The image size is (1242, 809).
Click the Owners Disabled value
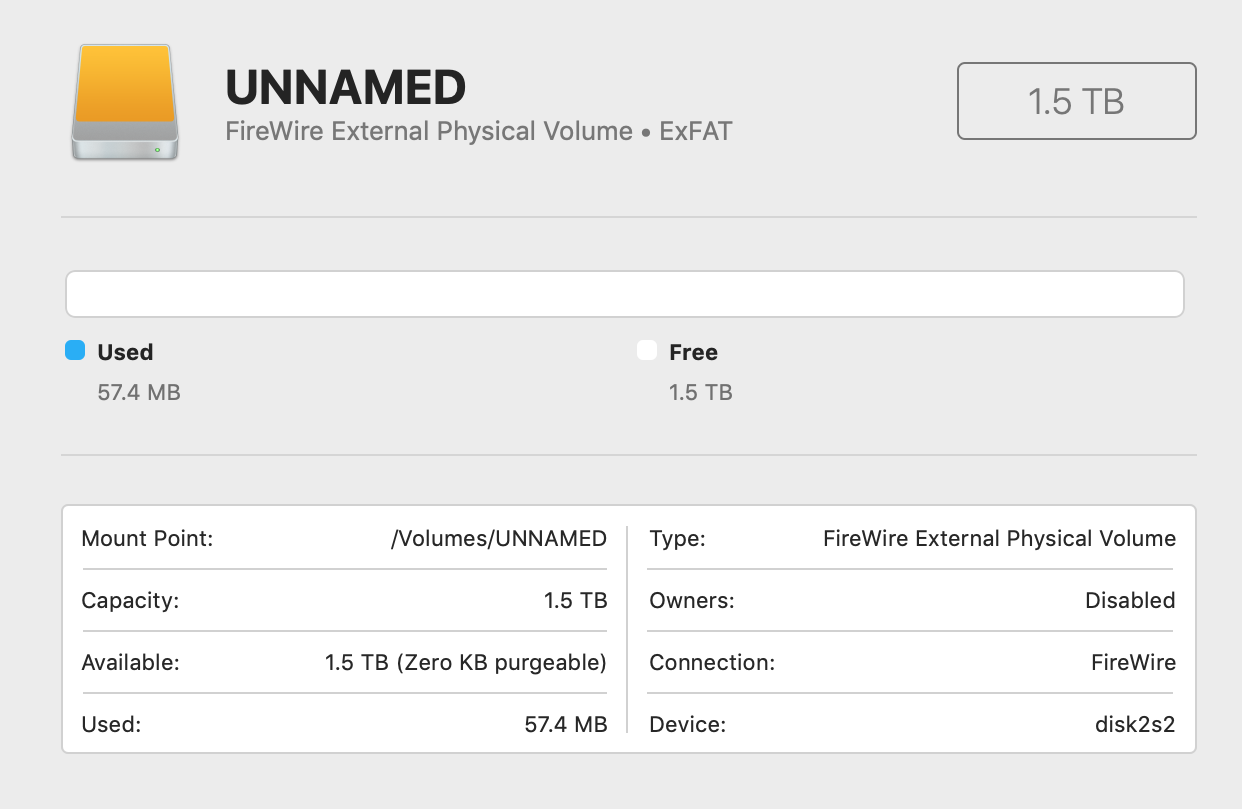click(1130, 601)
